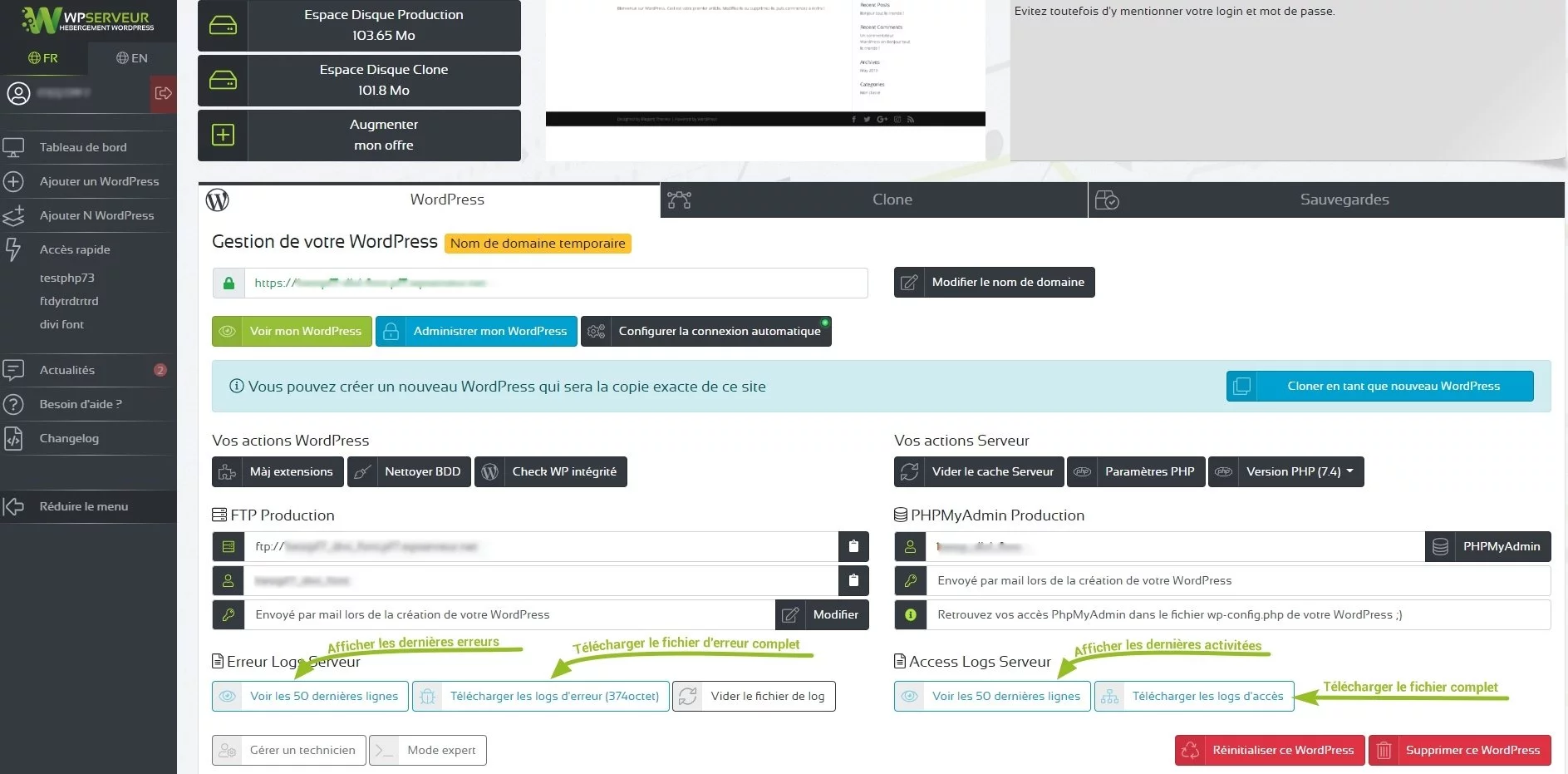The image size is (1568, 774).
Task: Click the WordPress logo in the tab
Action: (x=218, y=200)
